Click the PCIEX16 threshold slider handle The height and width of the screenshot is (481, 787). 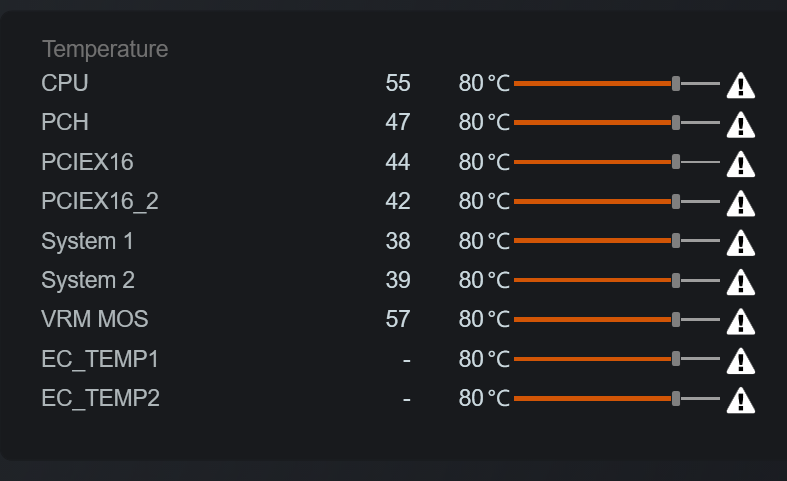pyautogui.click(x=676, y=161)
